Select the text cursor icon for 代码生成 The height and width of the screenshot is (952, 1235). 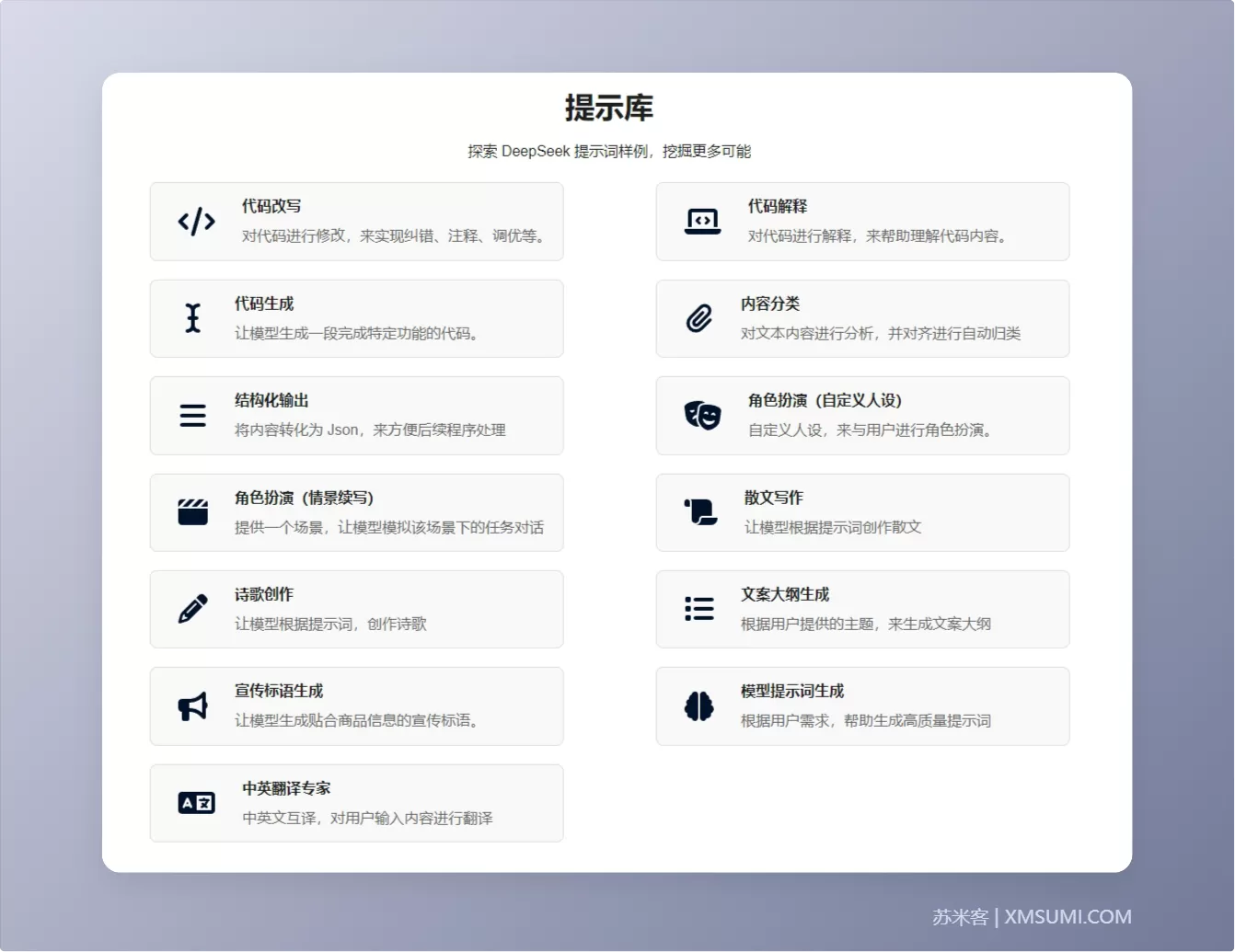192,318
